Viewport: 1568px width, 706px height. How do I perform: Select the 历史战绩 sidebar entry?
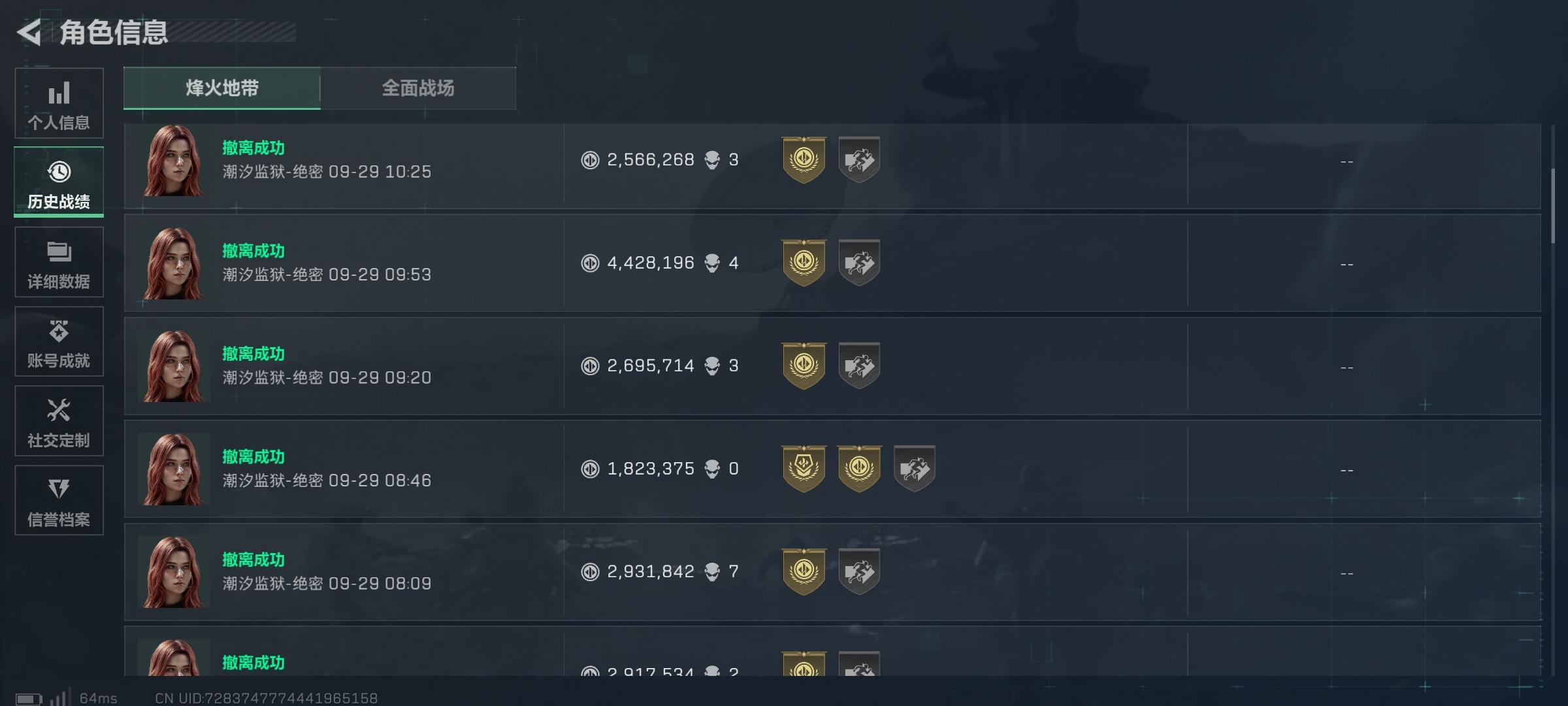coord(59,182)
